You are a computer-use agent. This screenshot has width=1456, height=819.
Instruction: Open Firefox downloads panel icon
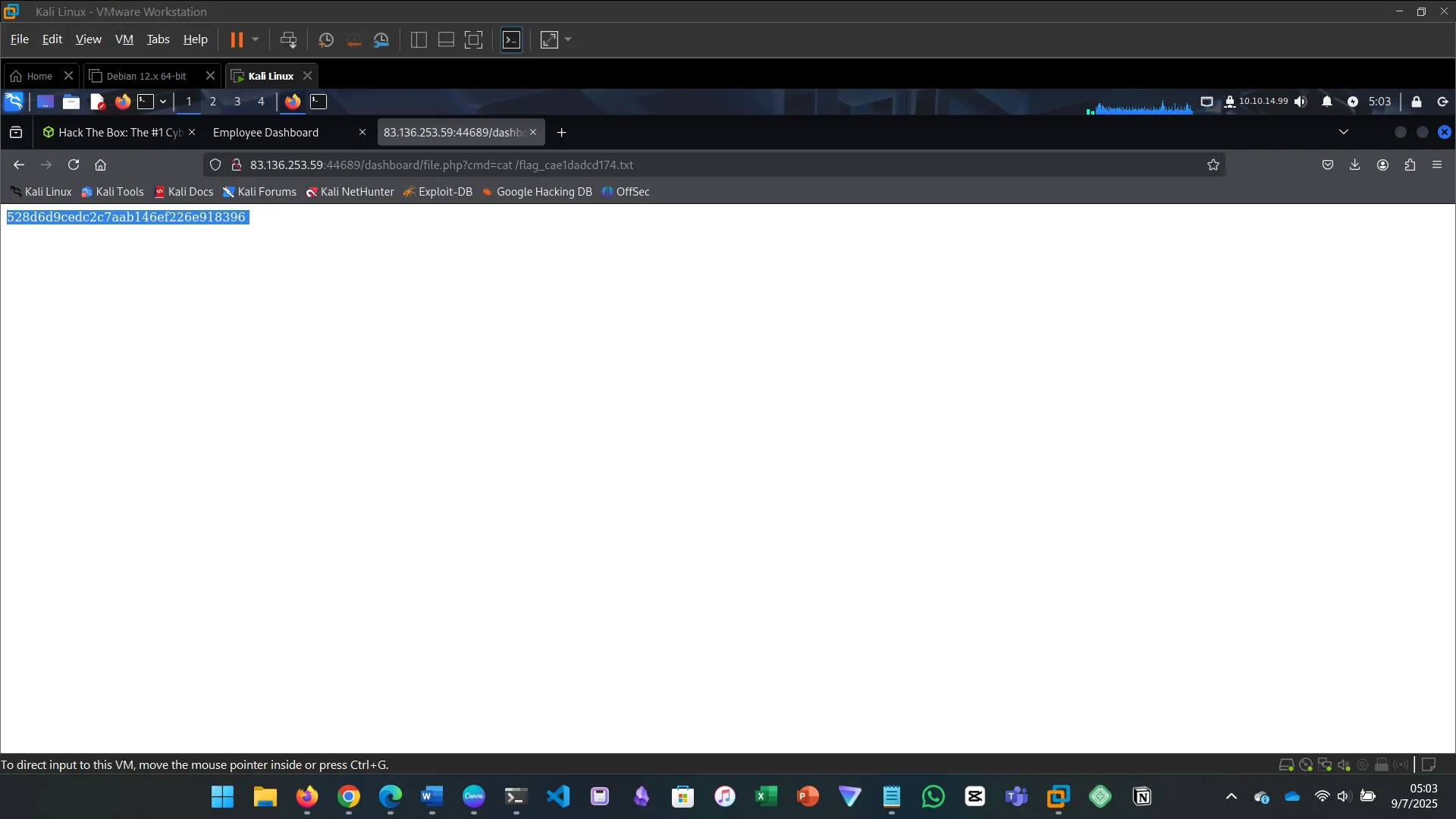(1355, 165)
